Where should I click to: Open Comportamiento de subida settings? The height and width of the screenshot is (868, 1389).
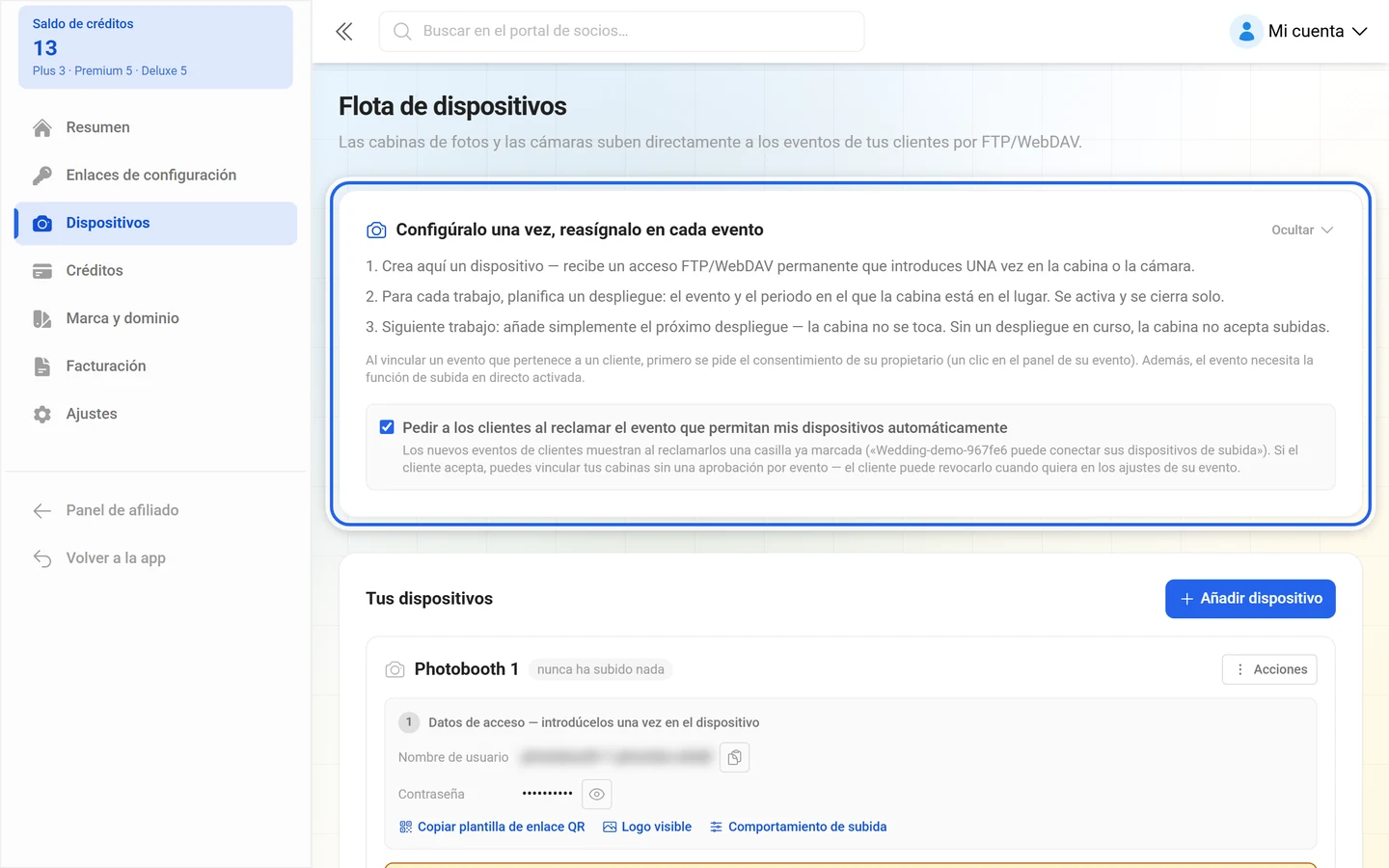pos(799,827)
